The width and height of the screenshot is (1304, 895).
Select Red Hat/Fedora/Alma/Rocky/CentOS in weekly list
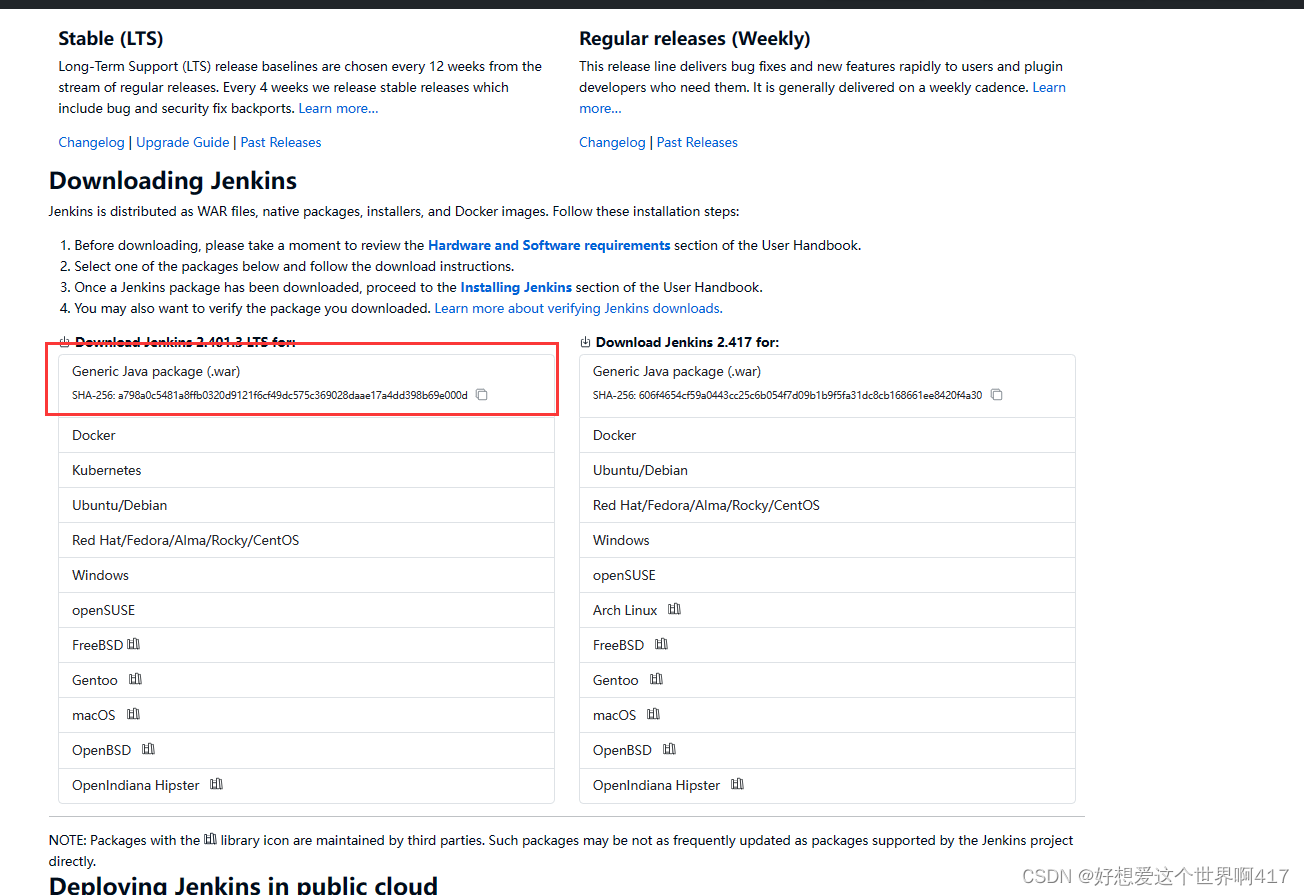point(827,505)
